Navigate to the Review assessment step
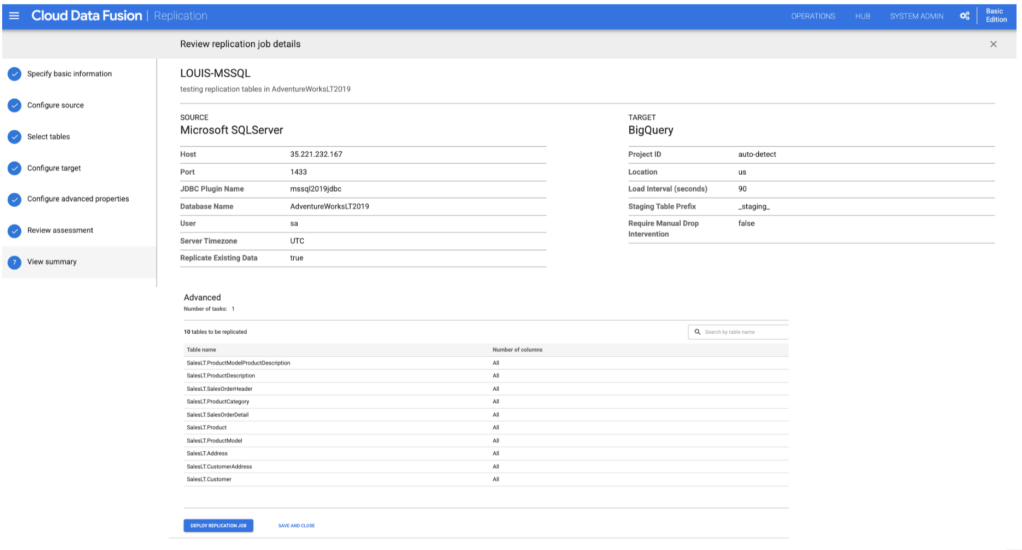The image size is (1022, 550). pos(59,230)
